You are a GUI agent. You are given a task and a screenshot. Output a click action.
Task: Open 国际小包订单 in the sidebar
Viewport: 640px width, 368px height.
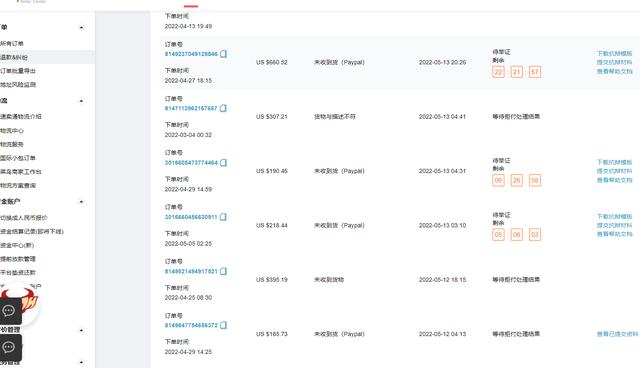(18, 158)
